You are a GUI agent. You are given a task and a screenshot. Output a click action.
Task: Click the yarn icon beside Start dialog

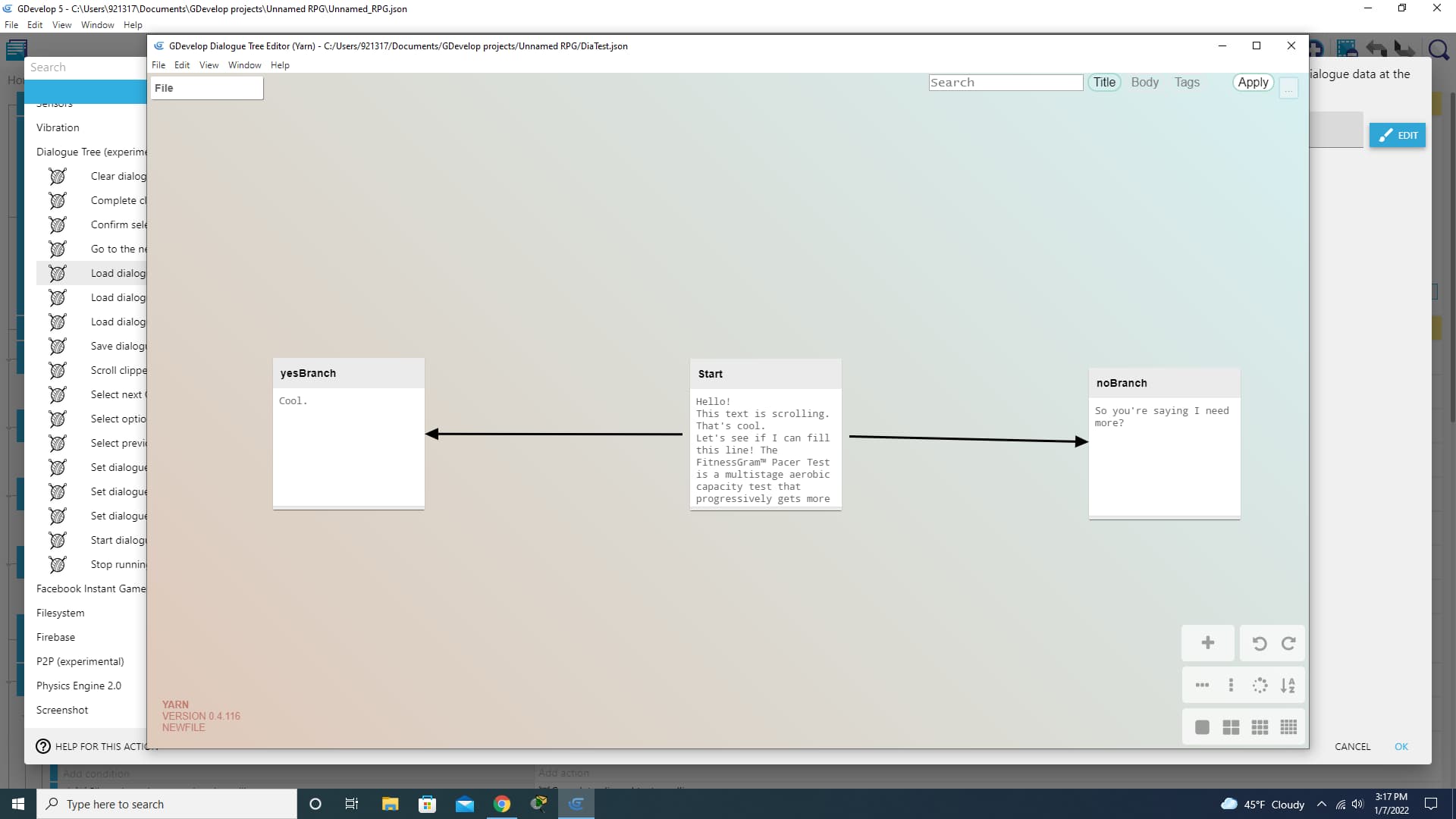click(x=58, y=540)
